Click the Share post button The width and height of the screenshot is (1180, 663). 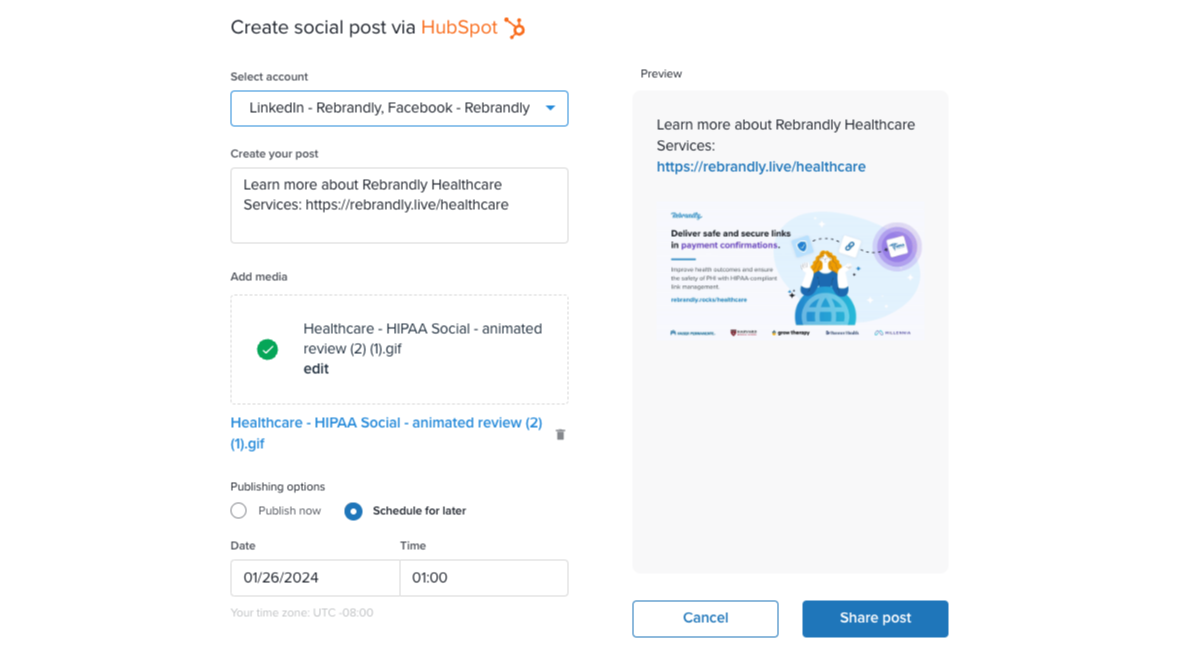coord(875,618)
